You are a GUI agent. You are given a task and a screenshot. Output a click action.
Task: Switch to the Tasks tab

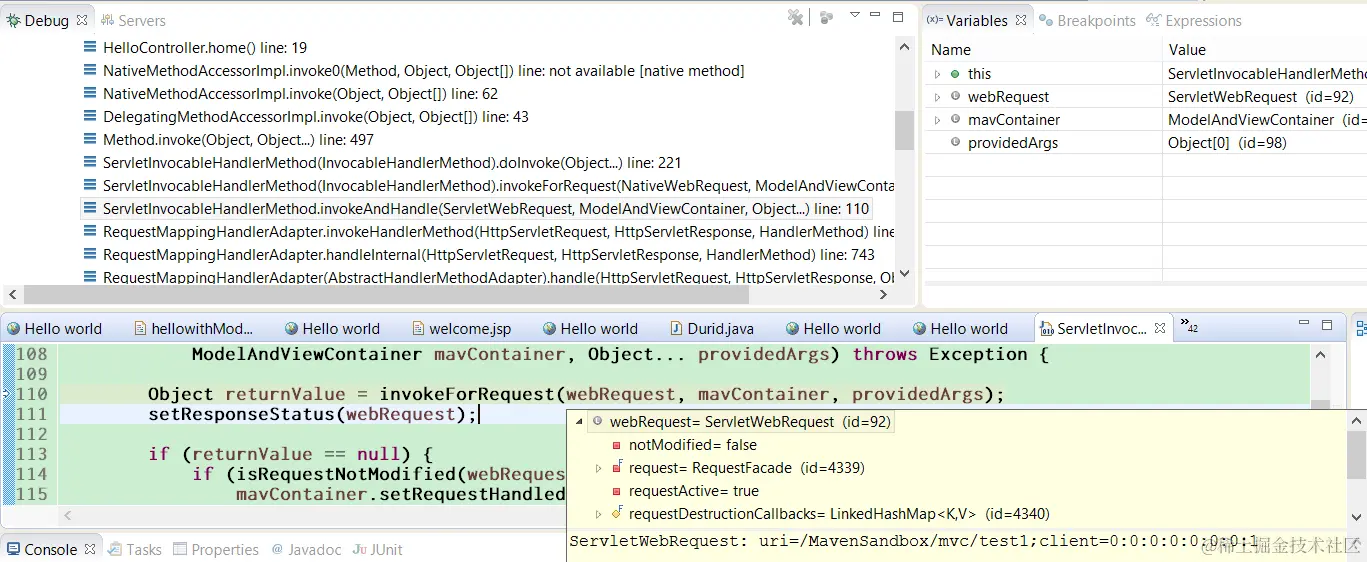click(x=135, y=549)
